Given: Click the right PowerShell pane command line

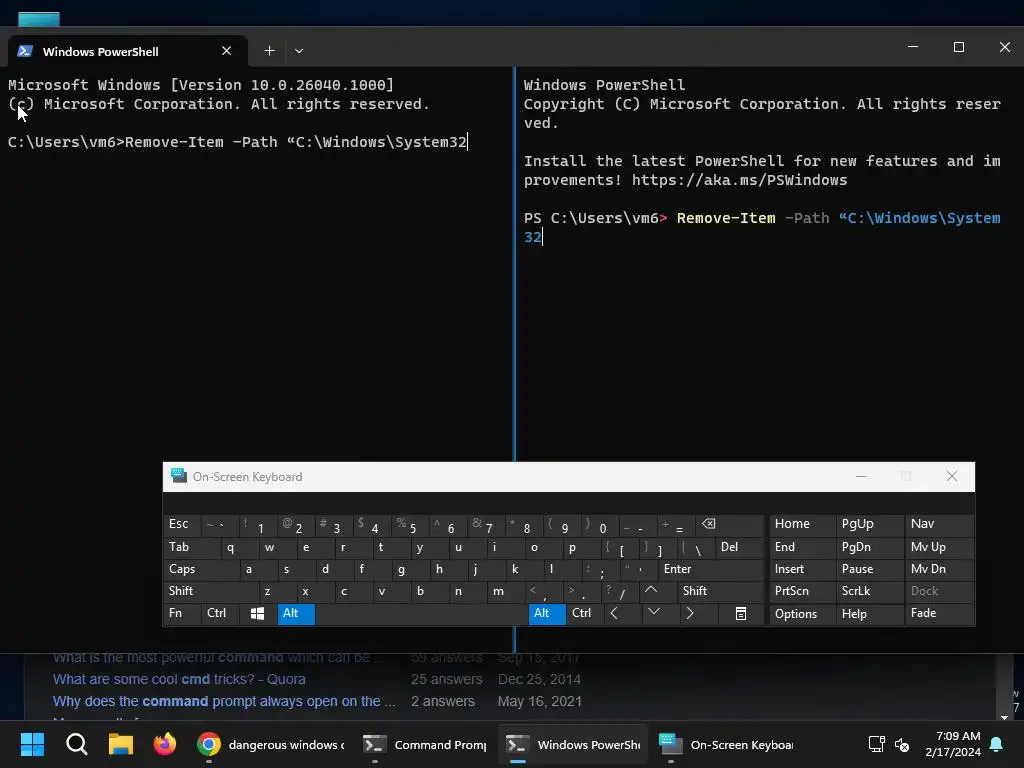Looking at the screenshot, I should (x=762, y=227).
